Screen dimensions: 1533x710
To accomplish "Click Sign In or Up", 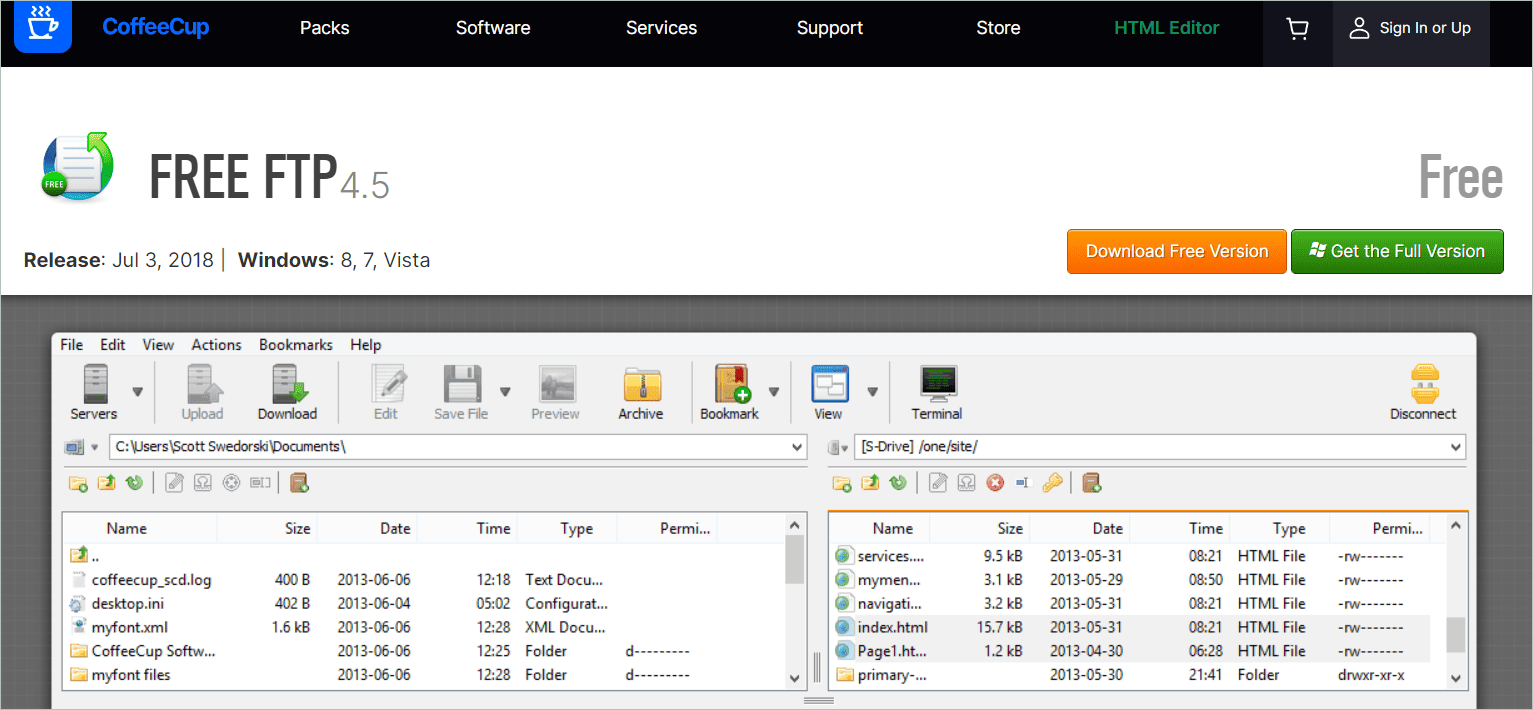I will [x=1411, y=28].
